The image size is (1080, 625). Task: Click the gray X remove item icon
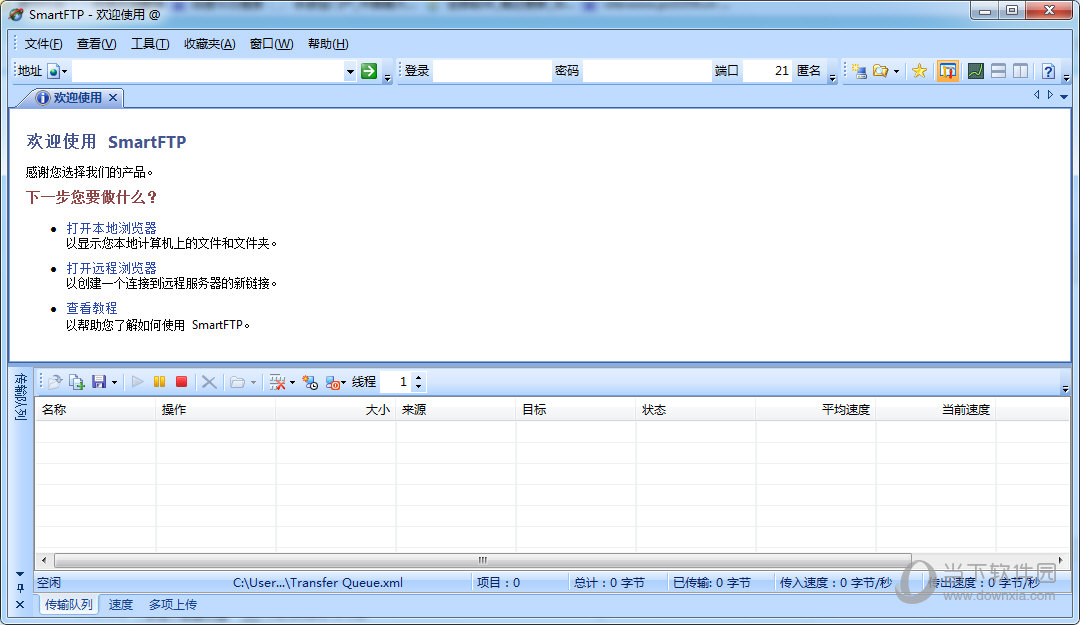point(209,382)
